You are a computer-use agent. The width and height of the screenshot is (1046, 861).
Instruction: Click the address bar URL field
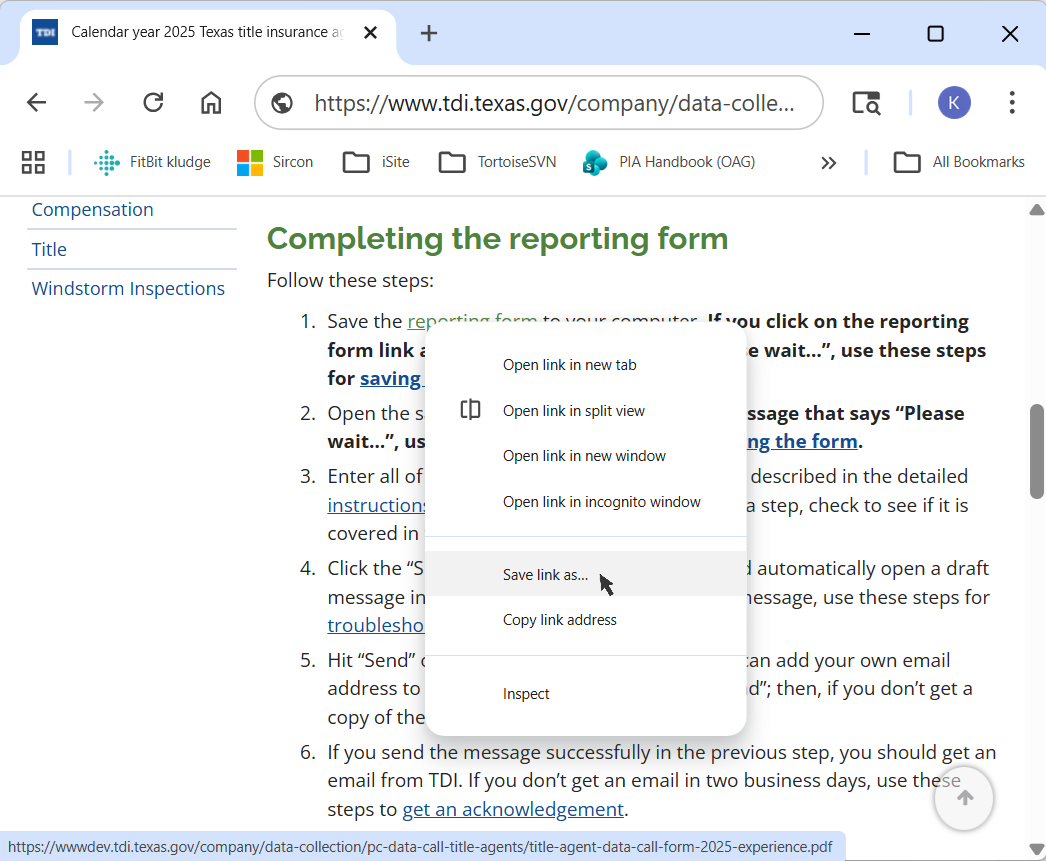coord(555,103)
